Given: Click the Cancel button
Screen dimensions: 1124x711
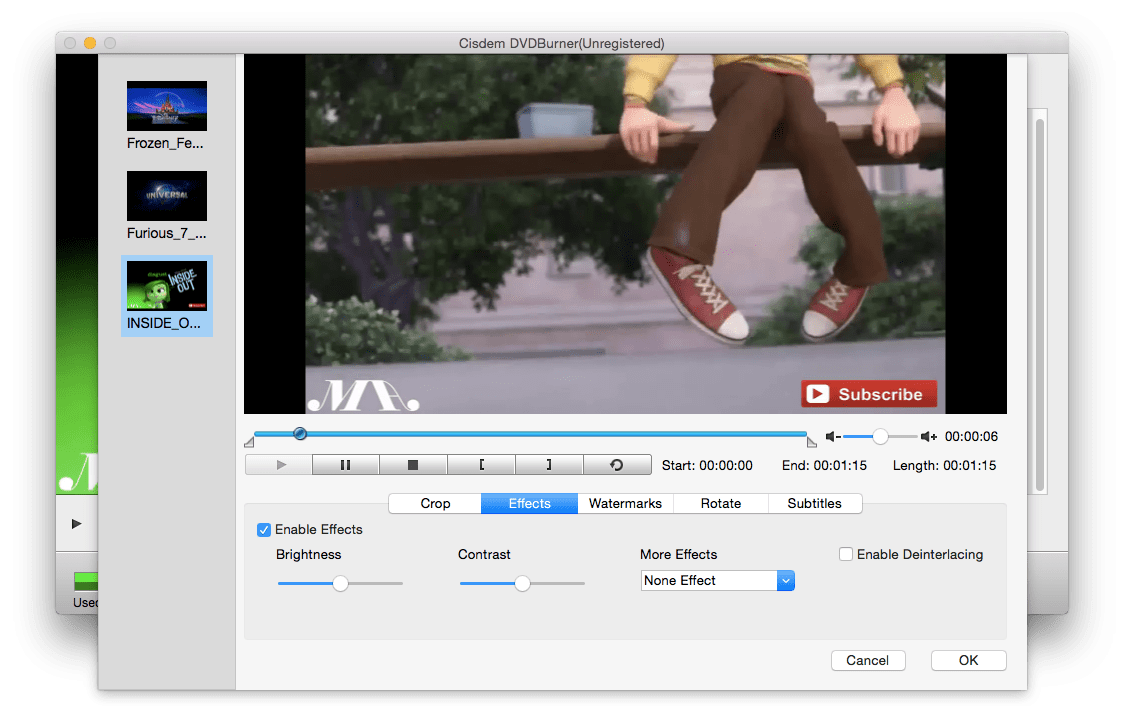Looking at the screenshot, I should pyautogui.click(x=868, y=660).
